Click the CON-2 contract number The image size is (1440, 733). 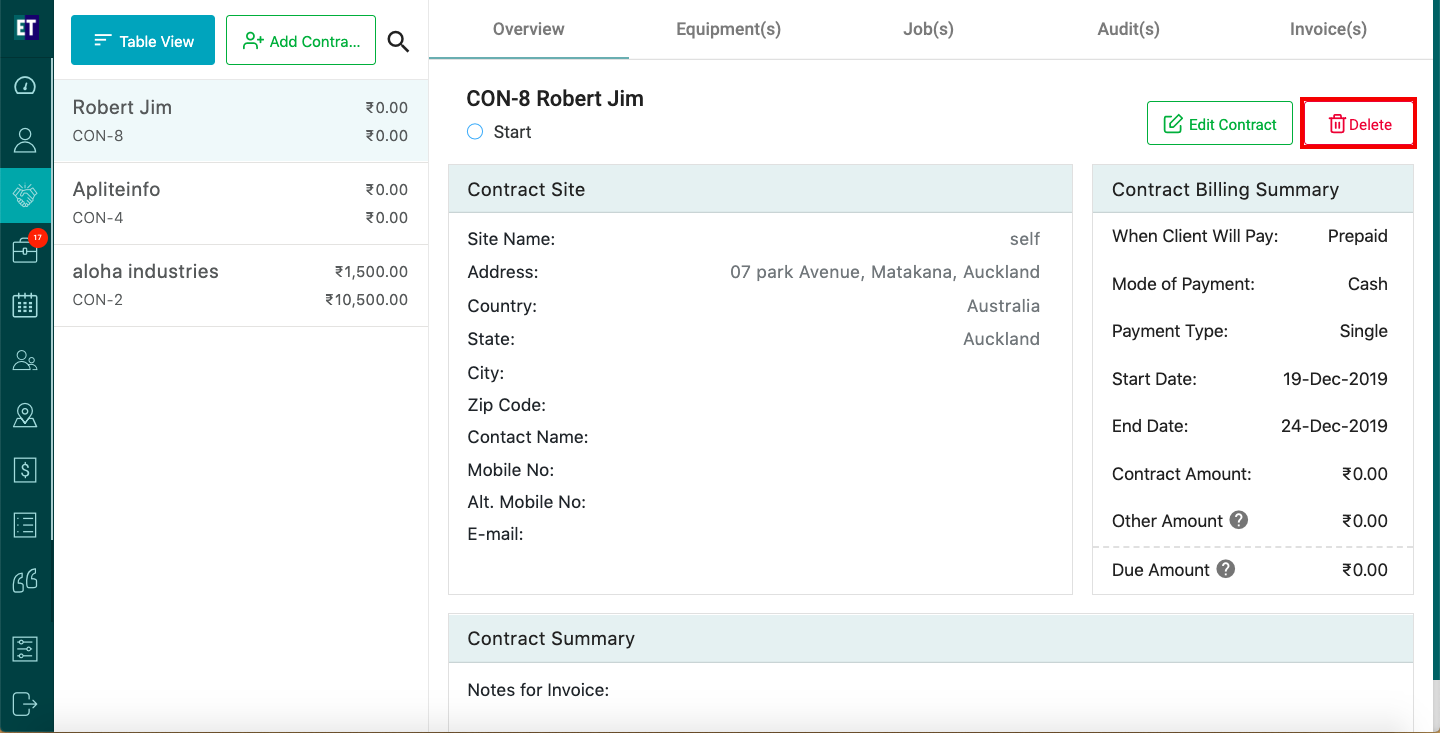(98, 299)
